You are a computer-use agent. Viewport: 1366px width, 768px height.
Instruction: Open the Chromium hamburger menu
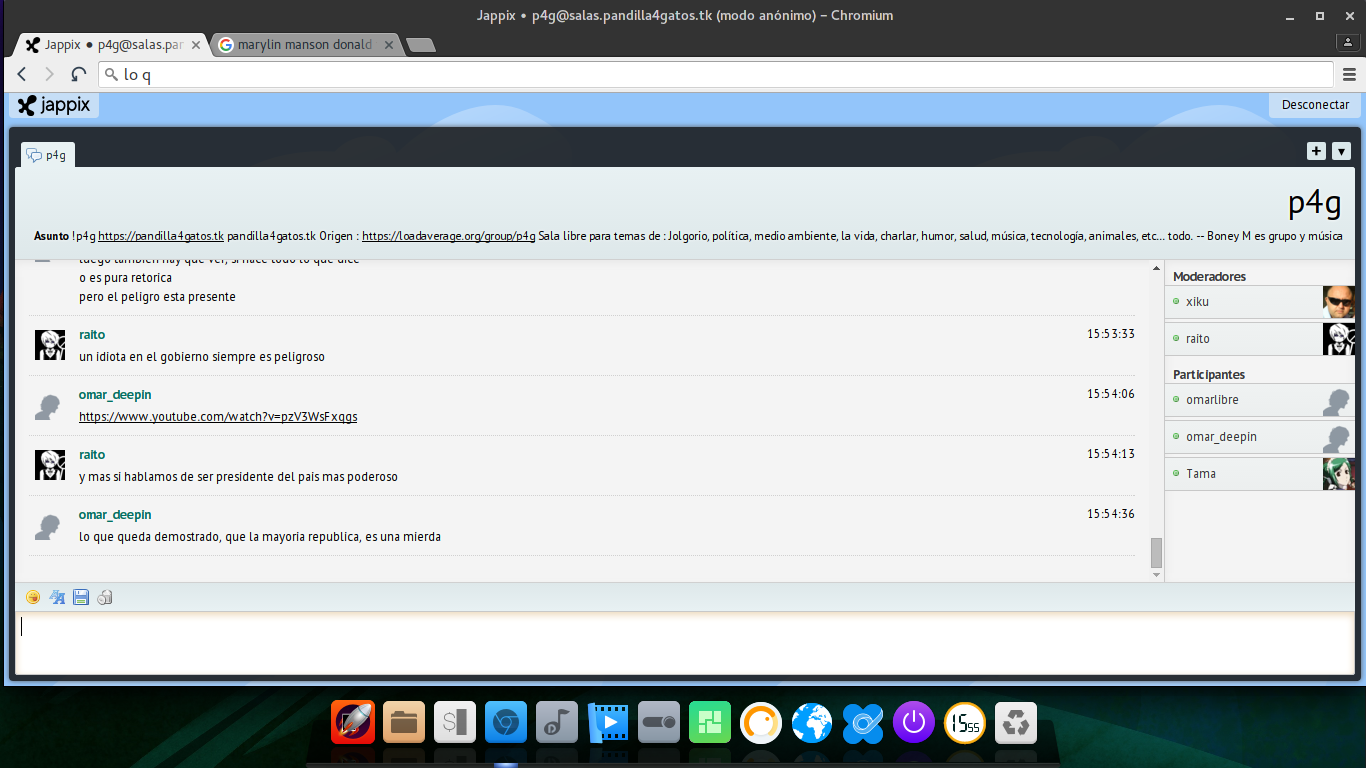(1350, 74)
